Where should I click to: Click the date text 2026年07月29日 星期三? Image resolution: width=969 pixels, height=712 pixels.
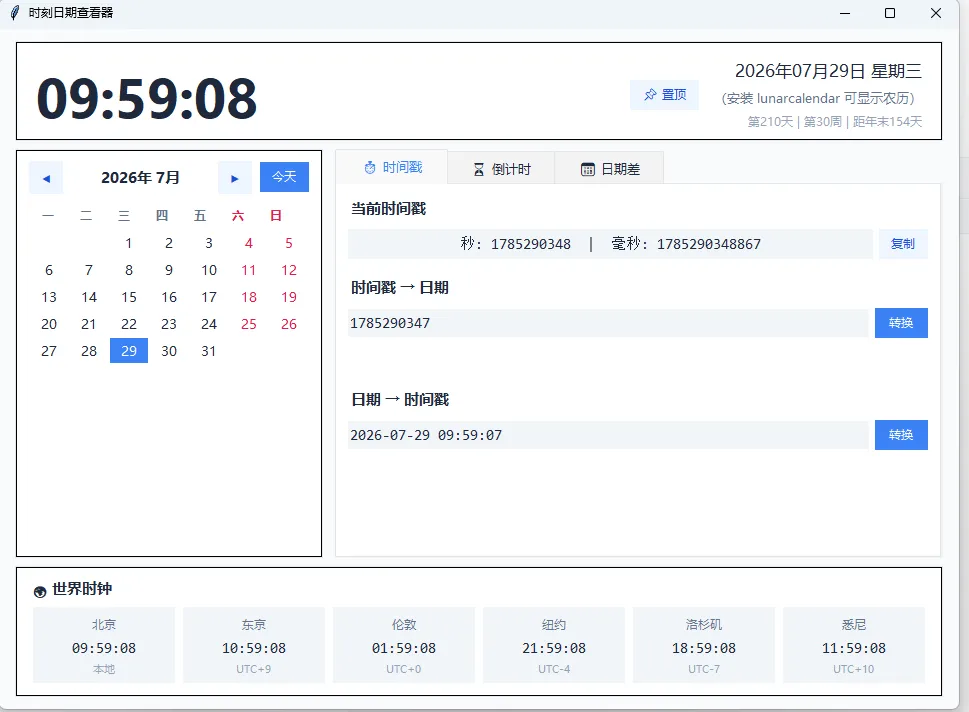tap(828, 71)
